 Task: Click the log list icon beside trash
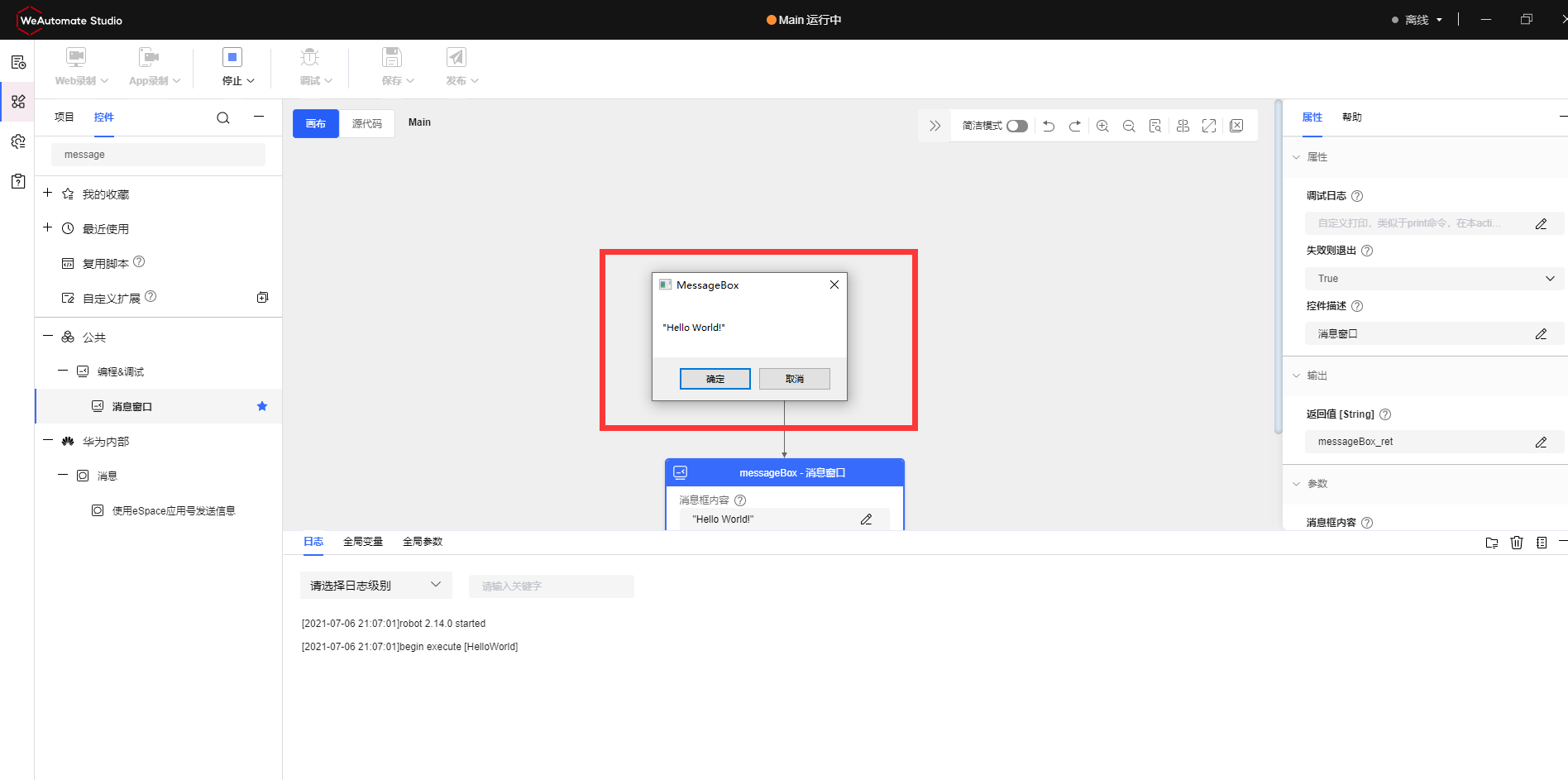(1542, 543)
